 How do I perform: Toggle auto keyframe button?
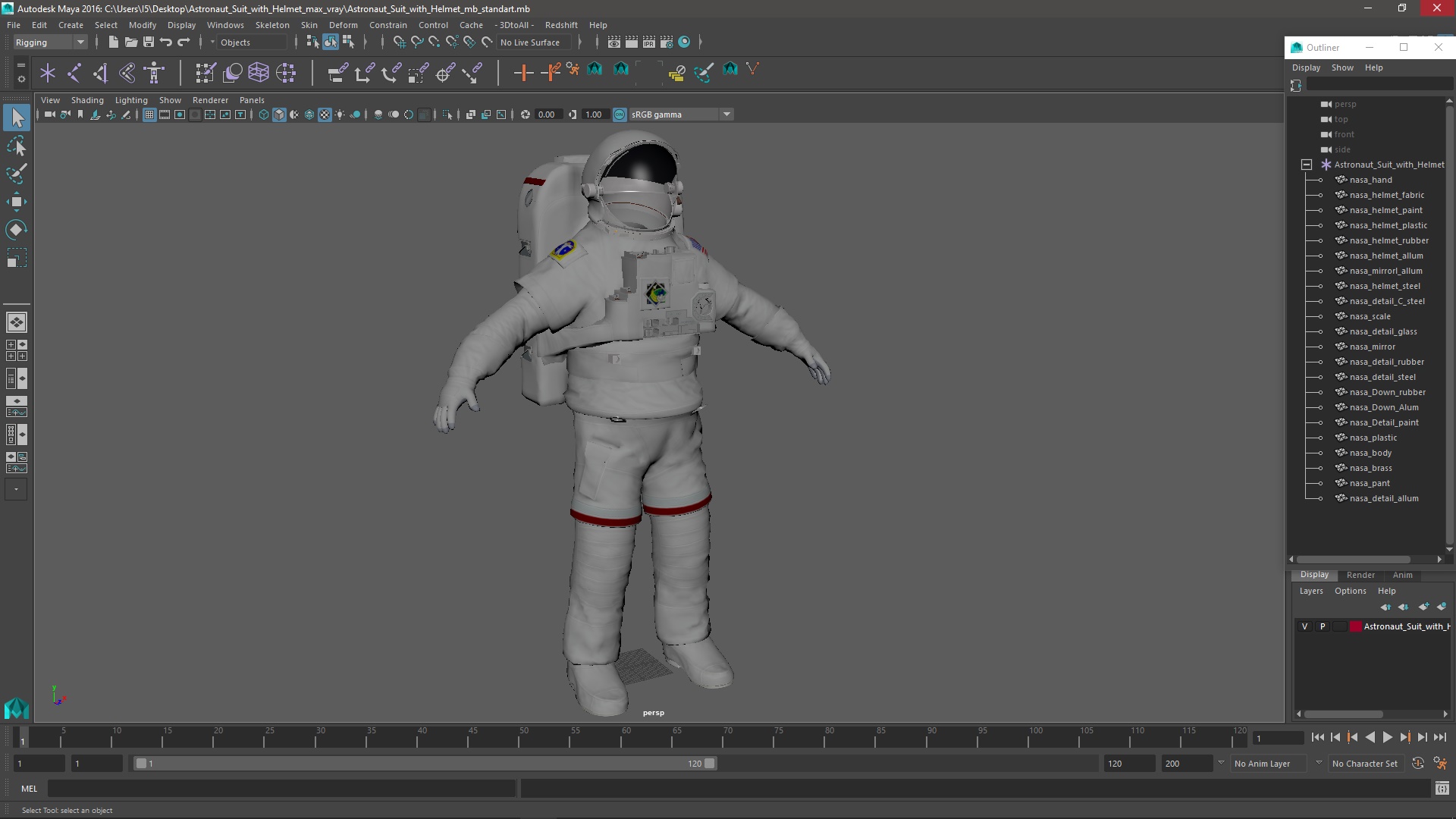click(x=1418, y=764)
